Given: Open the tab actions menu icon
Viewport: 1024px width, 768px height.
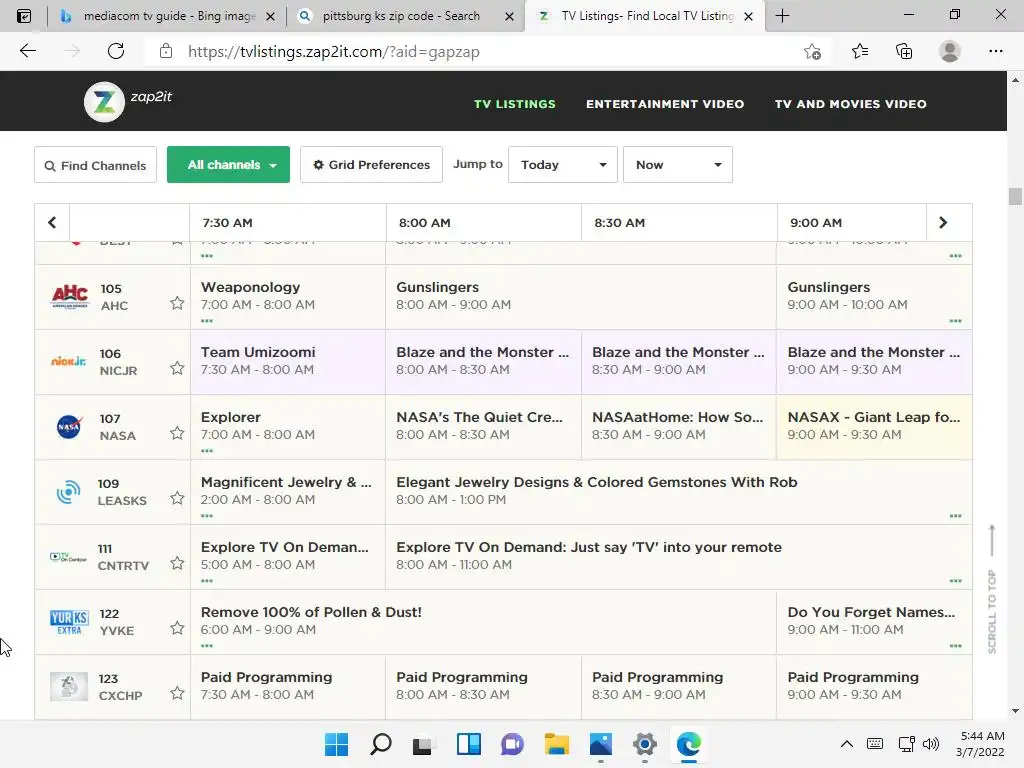Looking at the screenshot, I should 24,16.
